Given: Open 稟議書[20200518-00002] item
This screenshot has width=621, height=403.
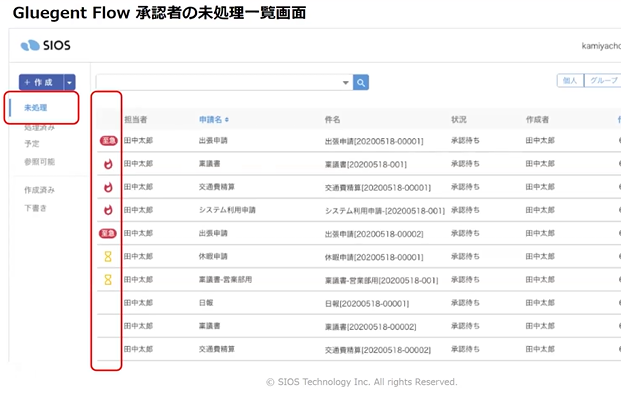Looking at the screenshot, I should pos(370,327).
